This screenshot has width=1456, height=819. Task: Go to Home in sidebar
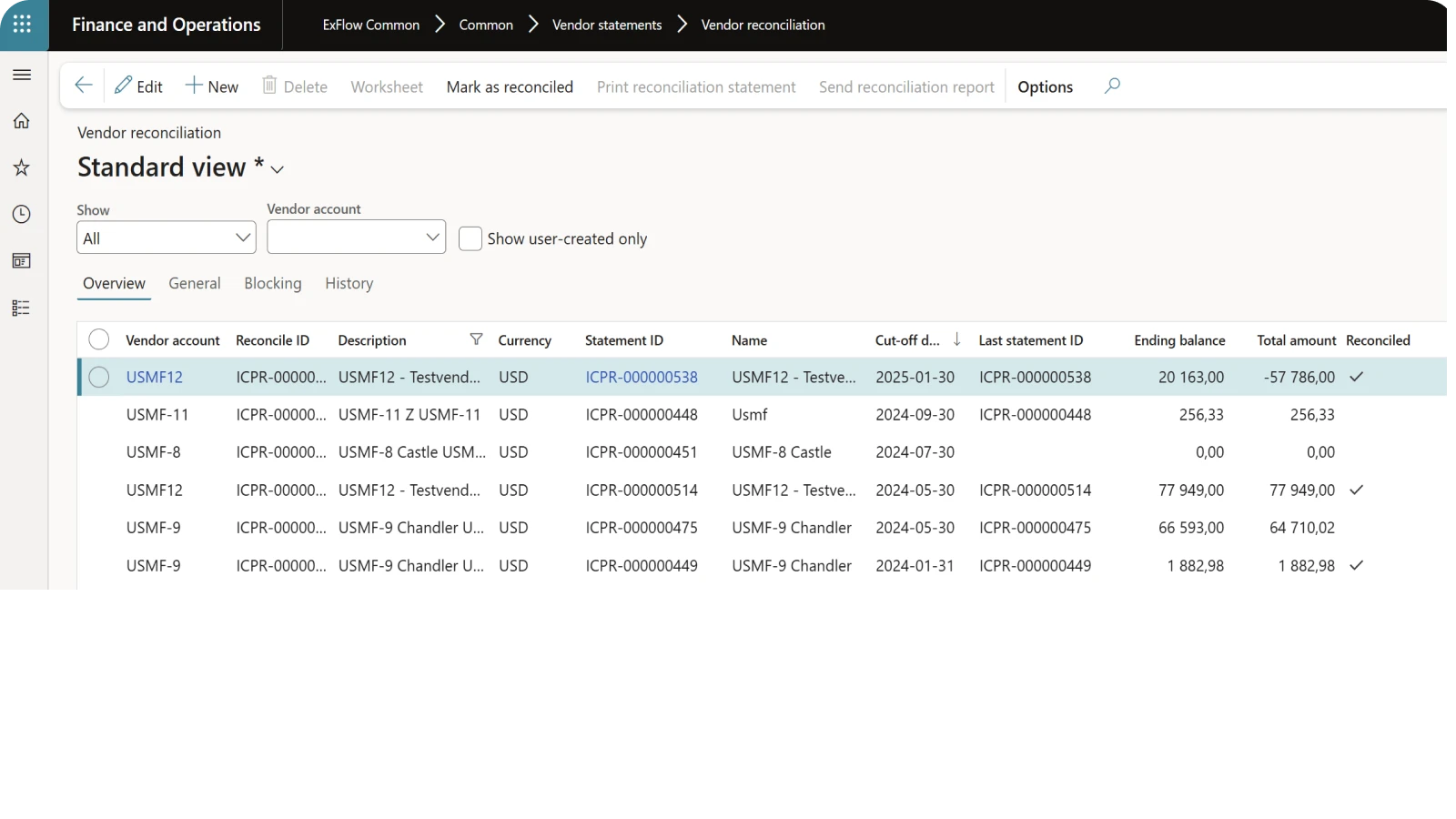pos(22,121)
